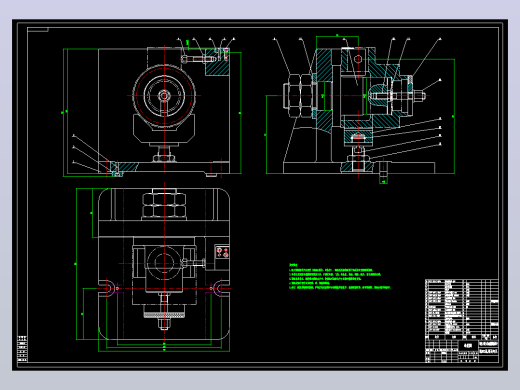
Task: Click the plan view at lower left
Action: coord(153,268)
